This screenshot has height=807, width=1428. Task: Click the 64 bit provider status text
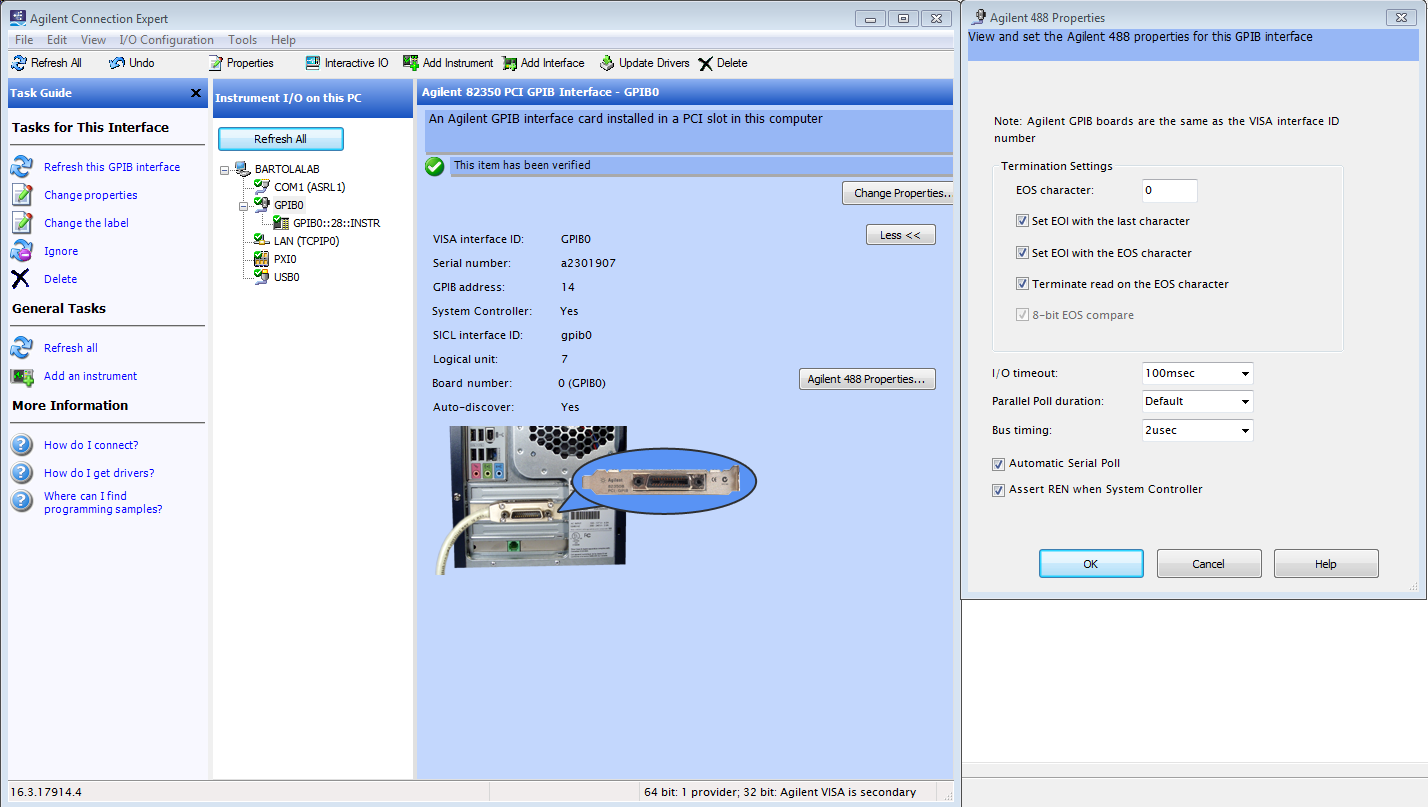pos(780,792)
